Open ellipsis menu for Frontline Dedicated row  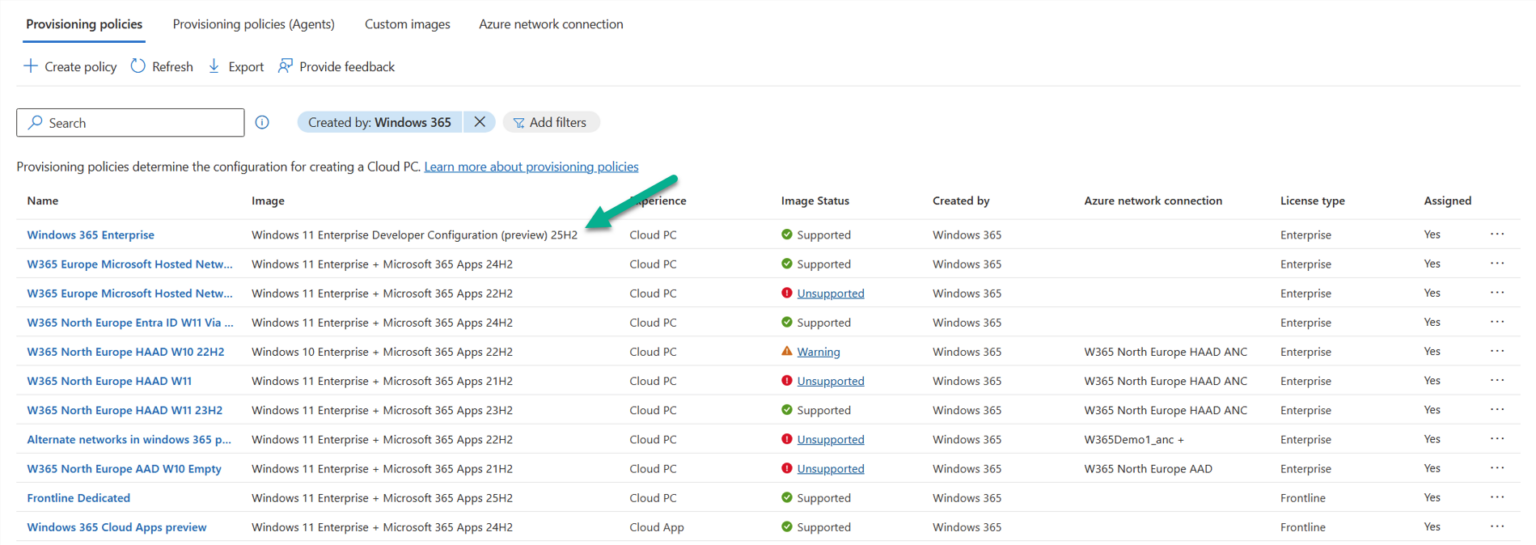tap(1497, 497)
